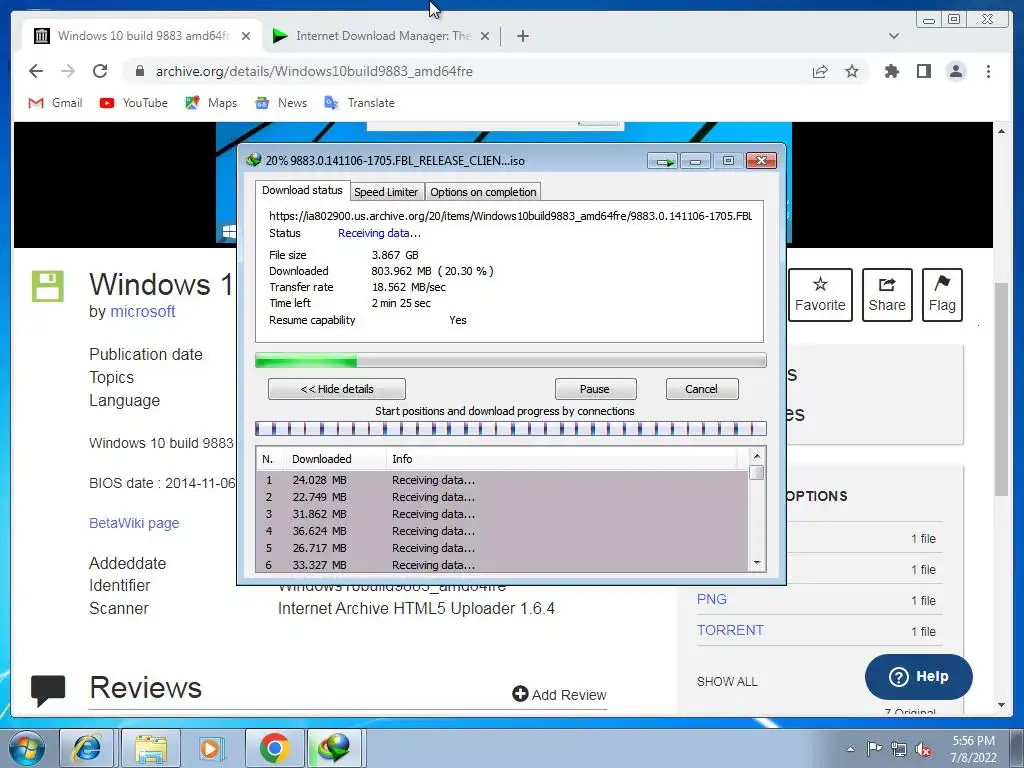The image size is (1024, 768).
Task: Click Add Review
Action: point(560,694)
